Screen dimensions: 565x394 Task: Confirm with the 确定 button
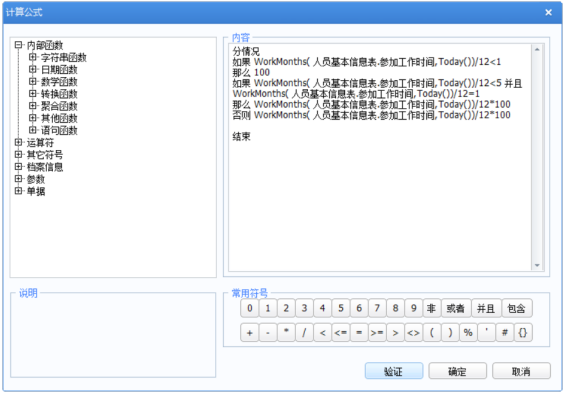coord(458,371)
